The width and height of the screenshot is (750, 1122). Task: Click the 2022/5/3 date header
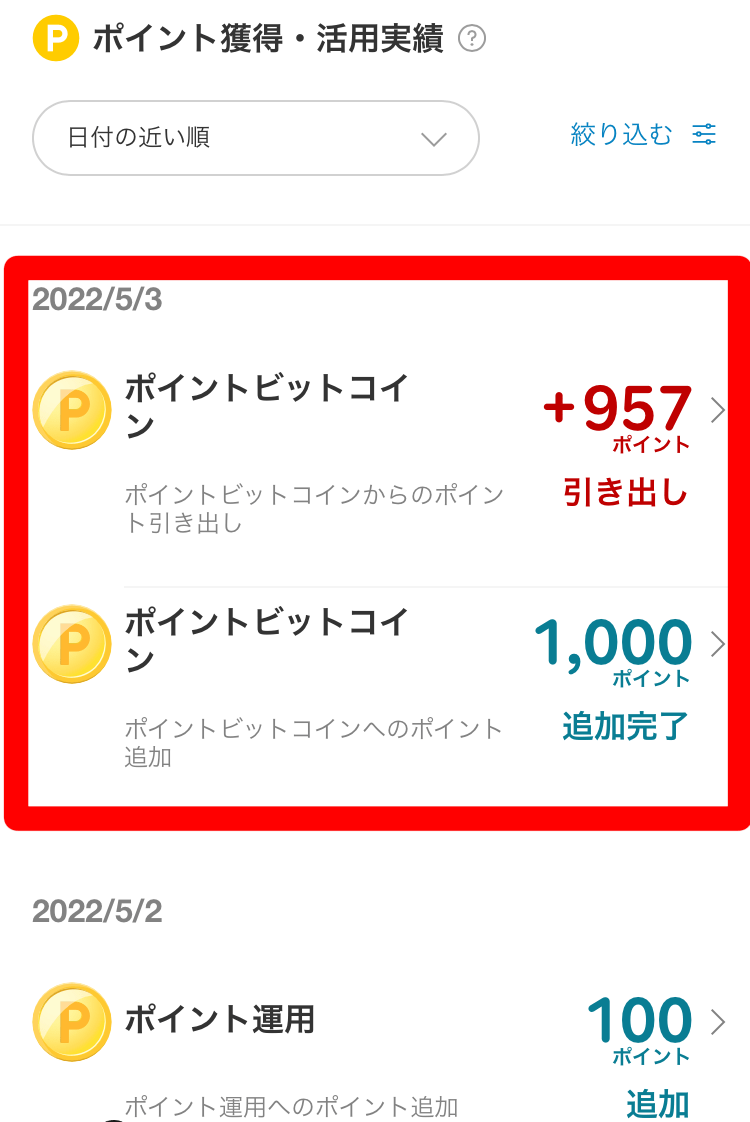97,299
